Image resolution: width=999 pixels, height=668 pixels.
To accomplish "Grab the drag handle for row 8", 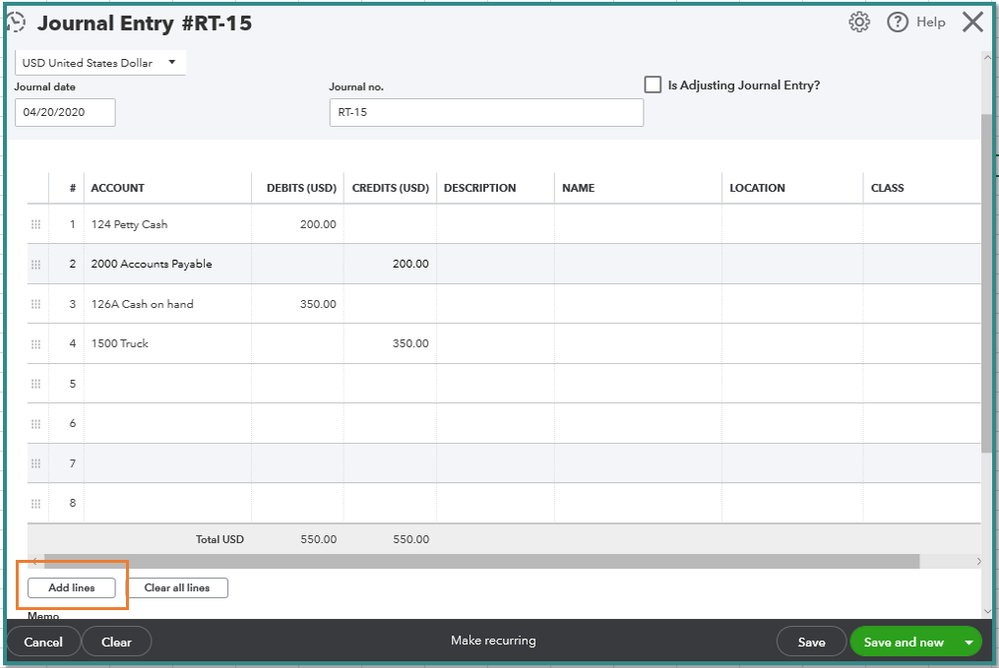I will [36, 503].
